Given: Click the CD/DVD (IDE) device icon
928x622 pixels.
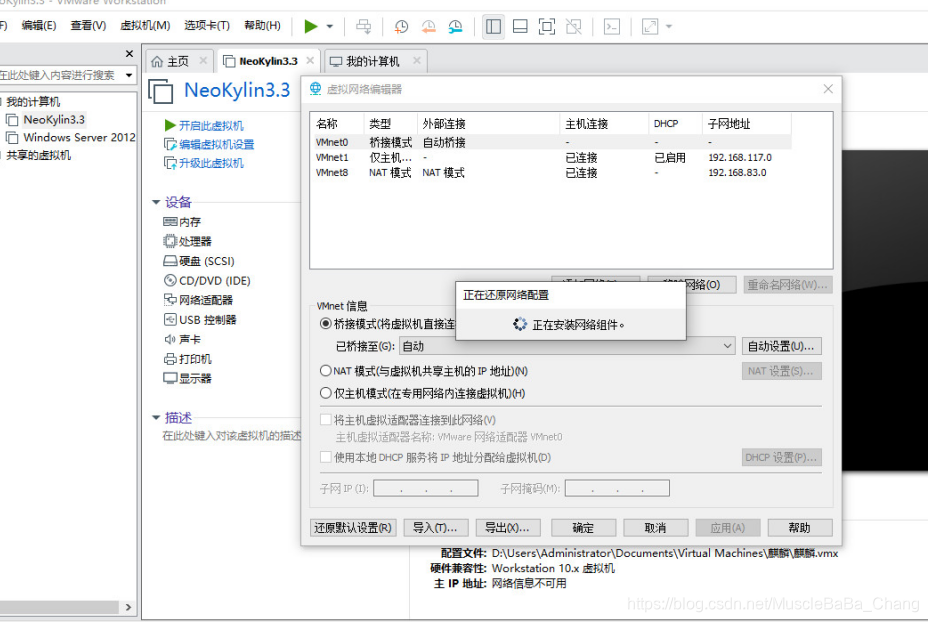Looking at the screenshot, I should pos(170,281).
